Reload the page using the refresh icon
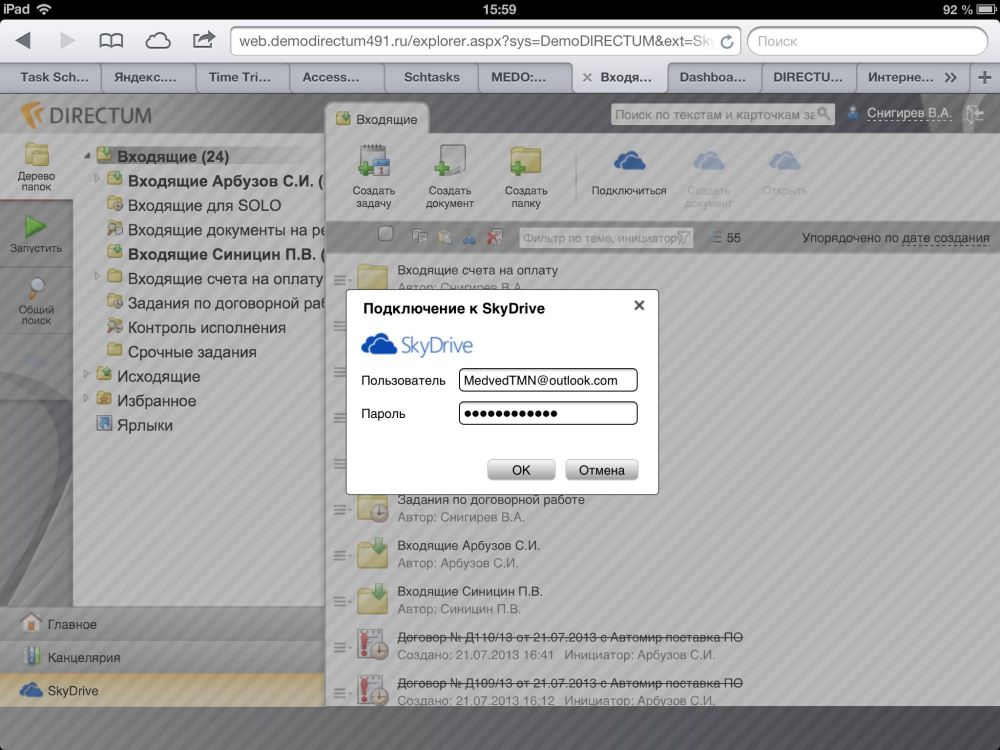1000x750 pixels. (726, 41)
